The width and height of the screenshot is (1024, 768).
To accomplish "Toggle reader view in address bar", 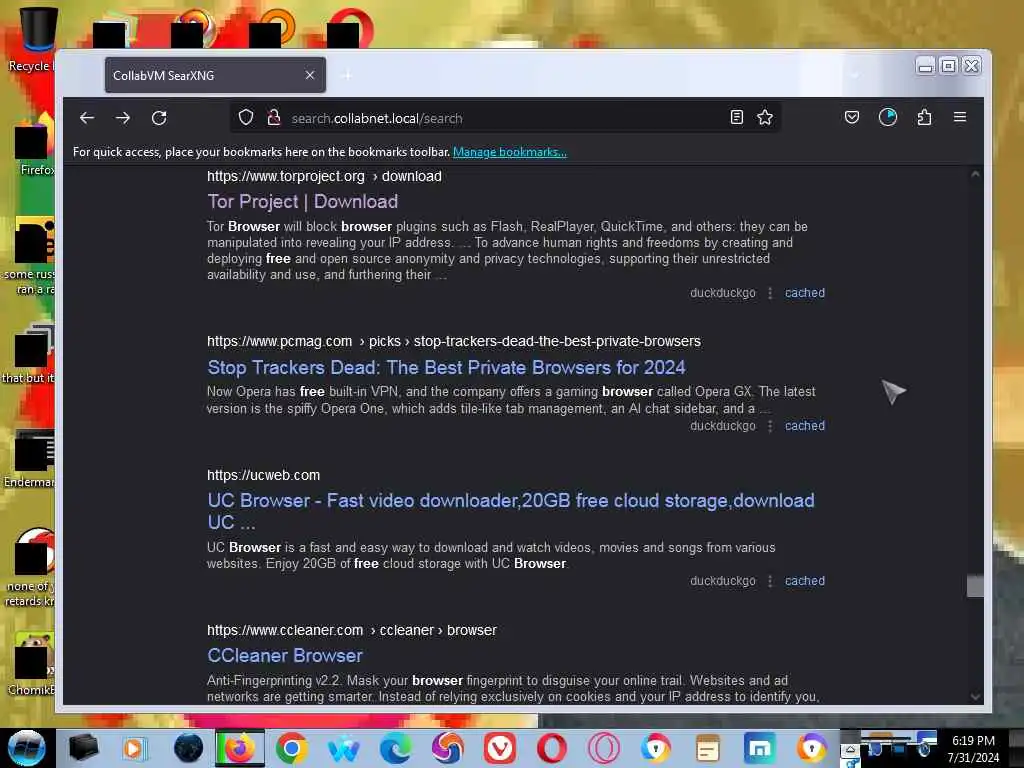I will click(737, 118).
